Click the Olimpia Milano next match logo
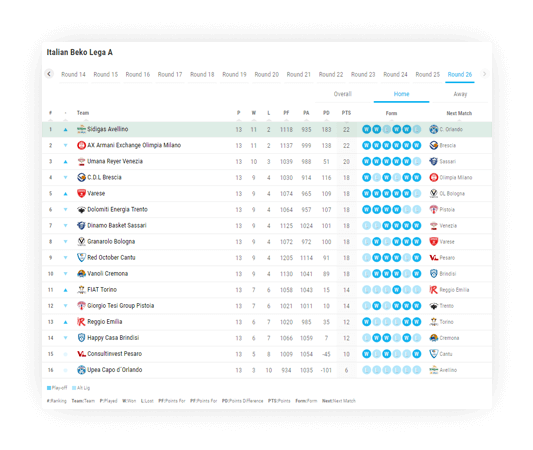533x450 pixels. coord(433,177)
